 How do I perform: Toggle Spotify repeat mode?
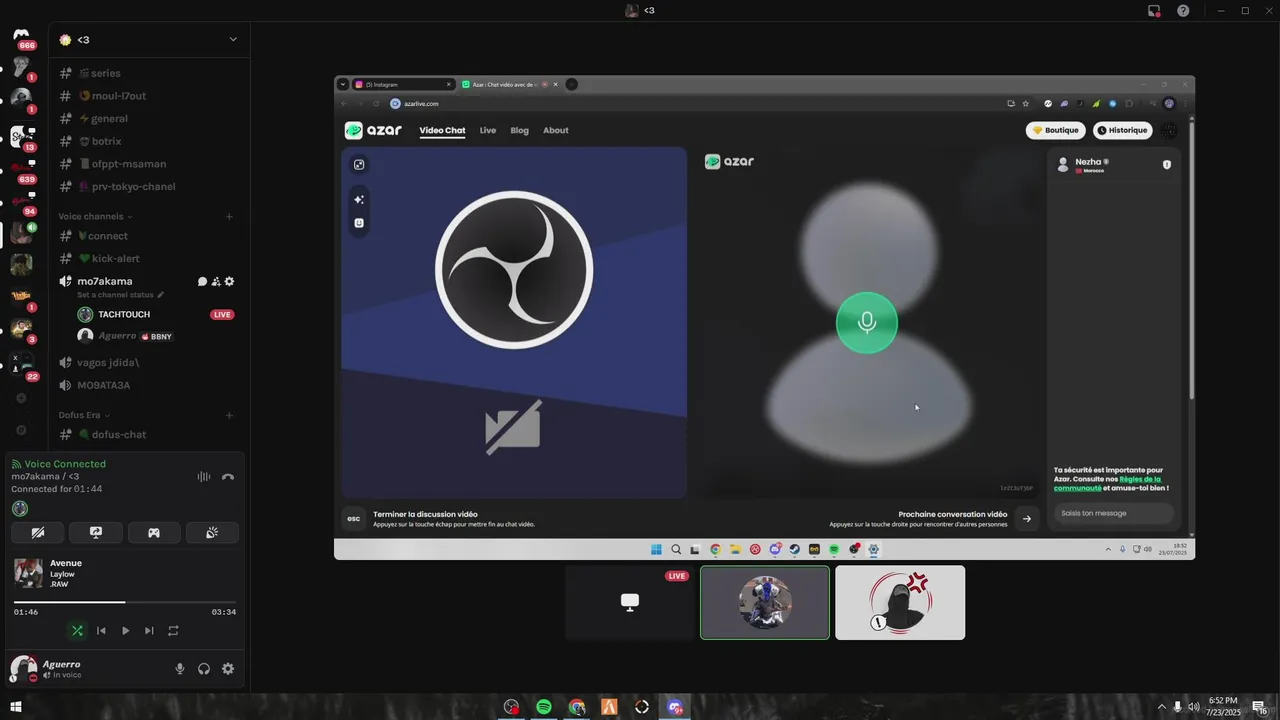coord(173,631)
